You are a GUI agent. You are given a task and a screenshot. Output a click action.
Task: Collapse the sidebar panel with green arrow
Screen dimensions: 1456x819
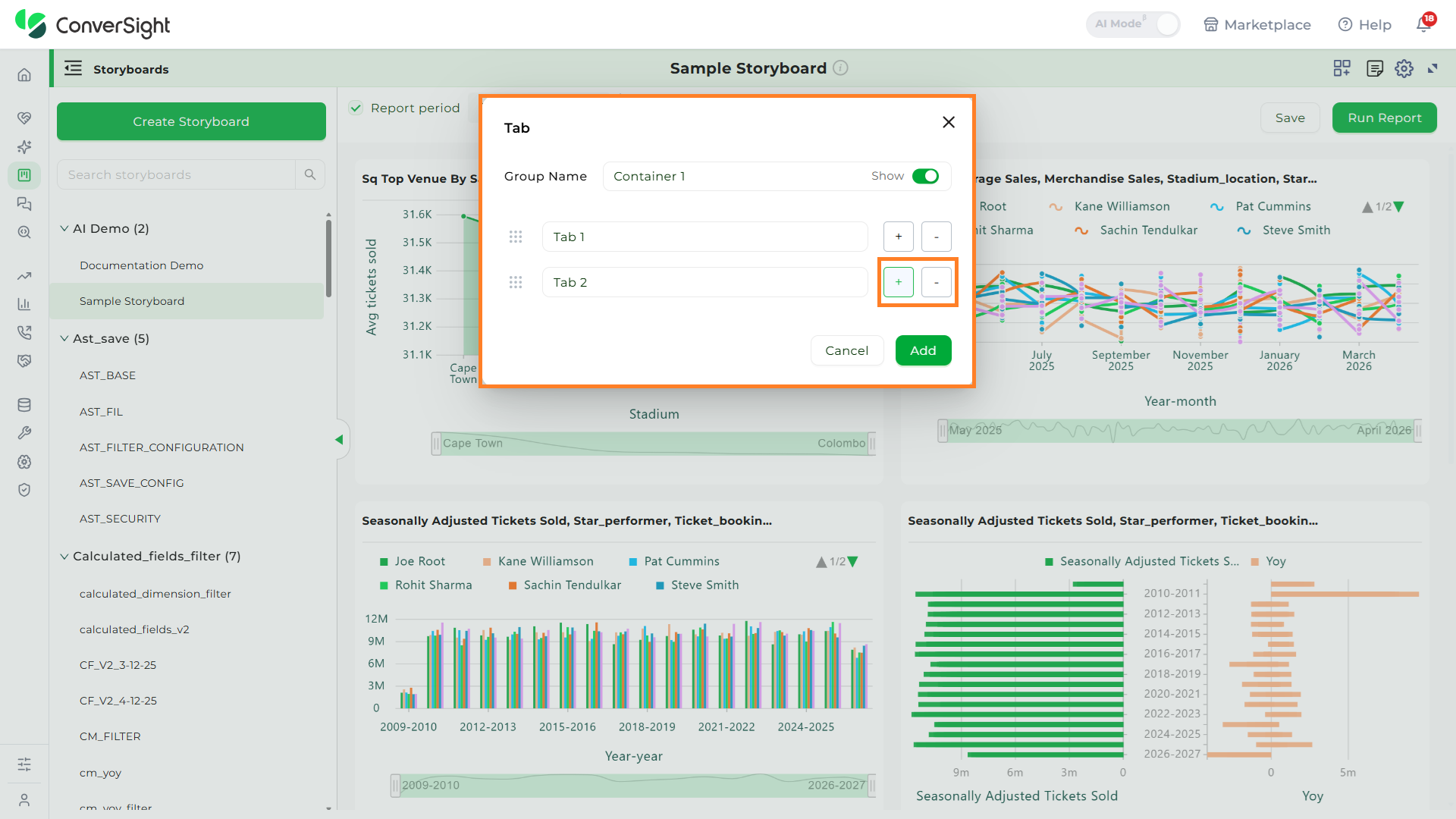[339, 440]
